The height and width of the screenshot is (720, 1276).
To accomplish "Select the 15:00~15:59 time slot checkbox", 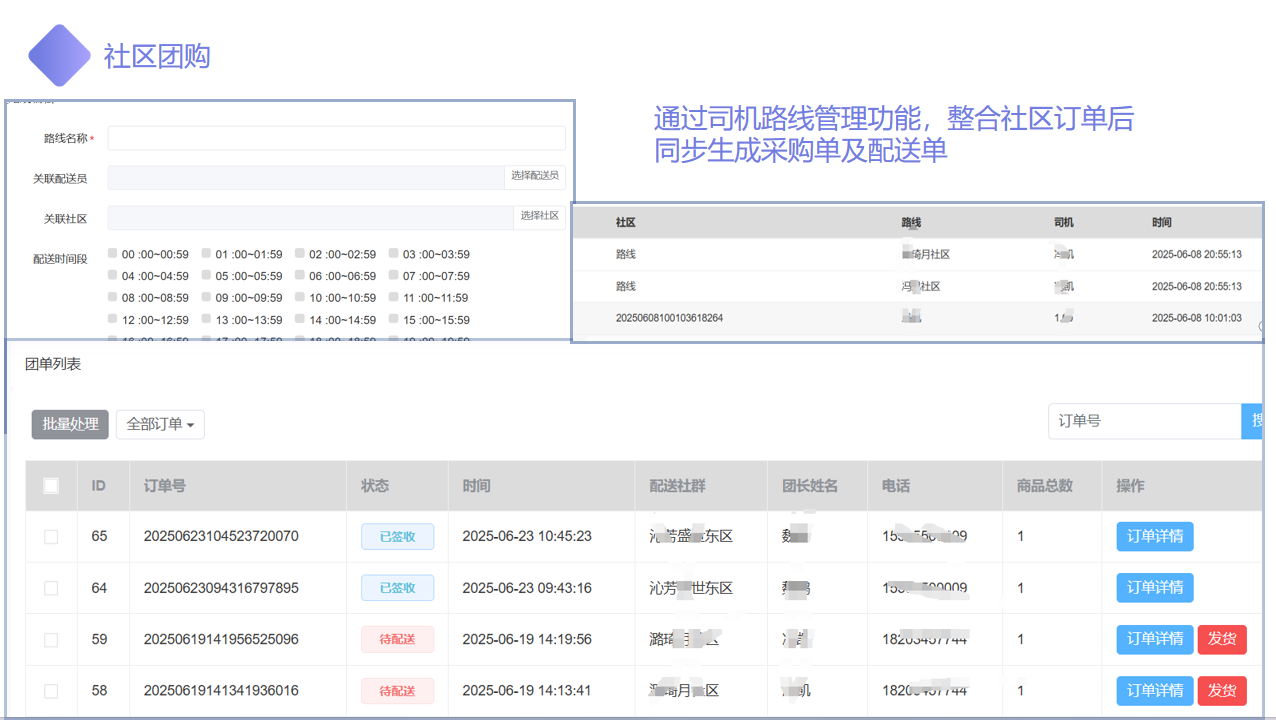I will (394, 320).
